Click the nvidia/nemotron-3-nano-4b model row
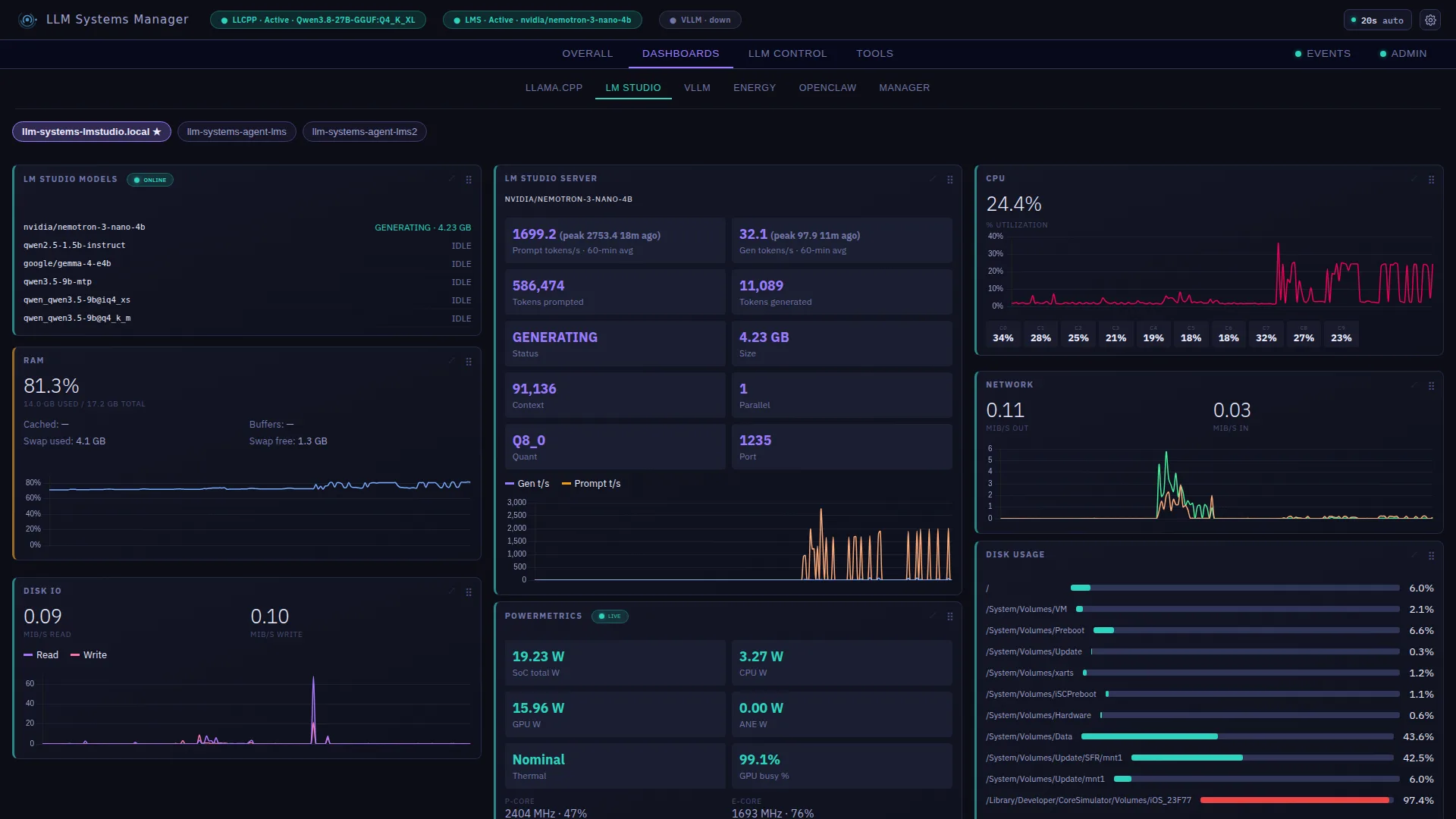 click(247, 227)
